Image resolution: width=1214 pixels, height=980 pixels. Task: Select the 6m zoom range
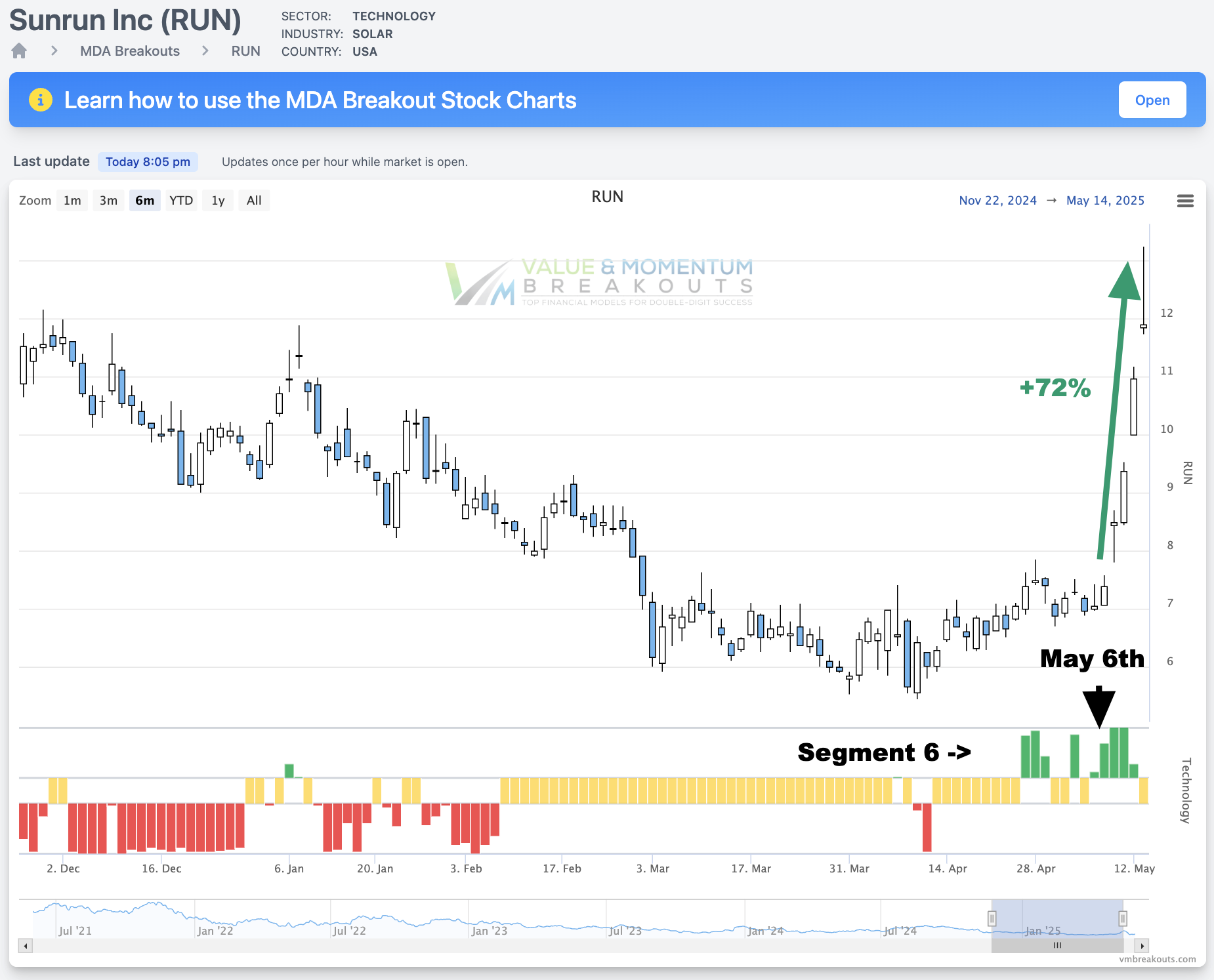(x=144, y=201)
